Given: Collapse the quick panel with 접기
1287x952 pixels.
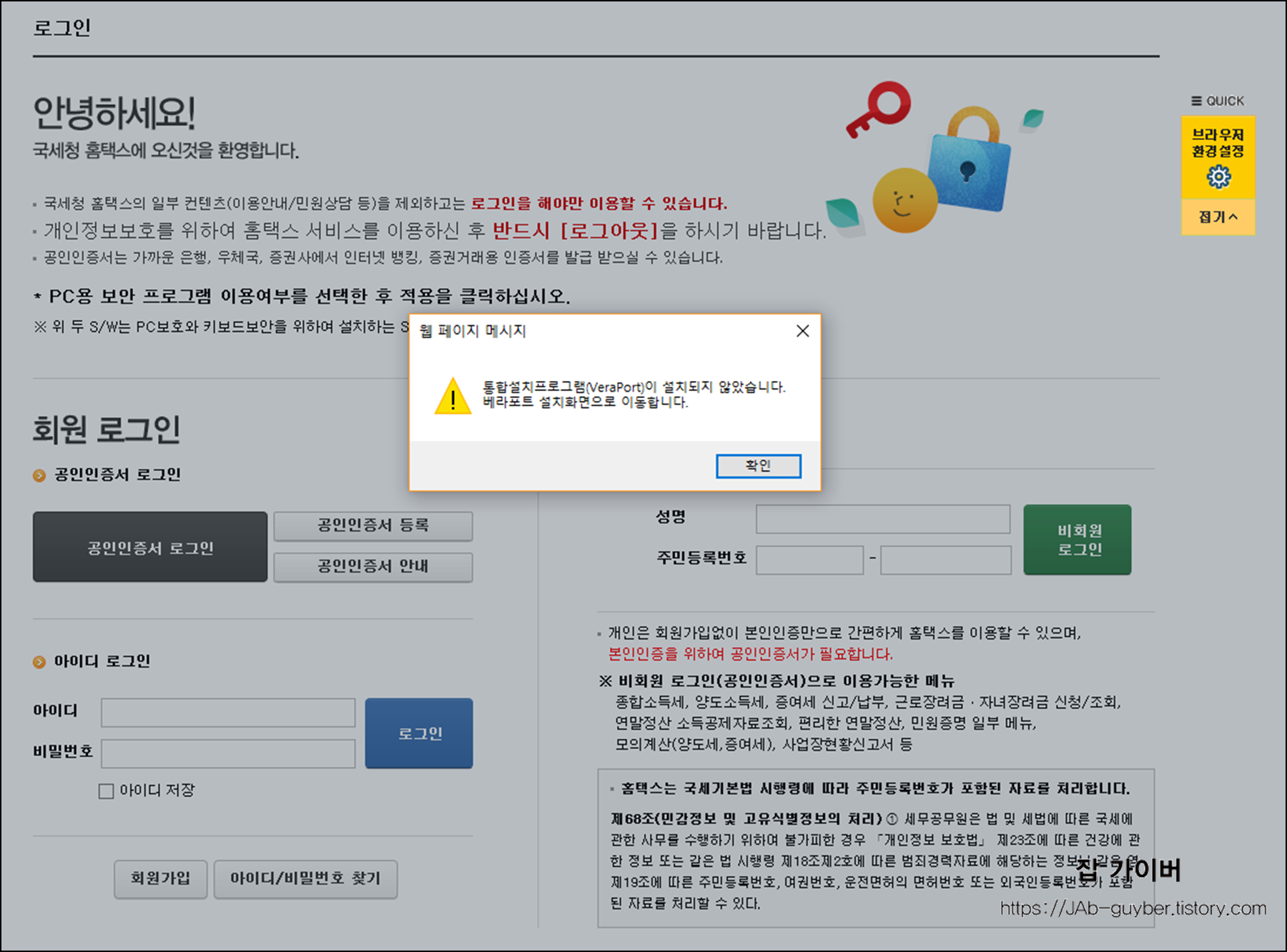Looking at the screenshot, I should (x=1218, y=217).
